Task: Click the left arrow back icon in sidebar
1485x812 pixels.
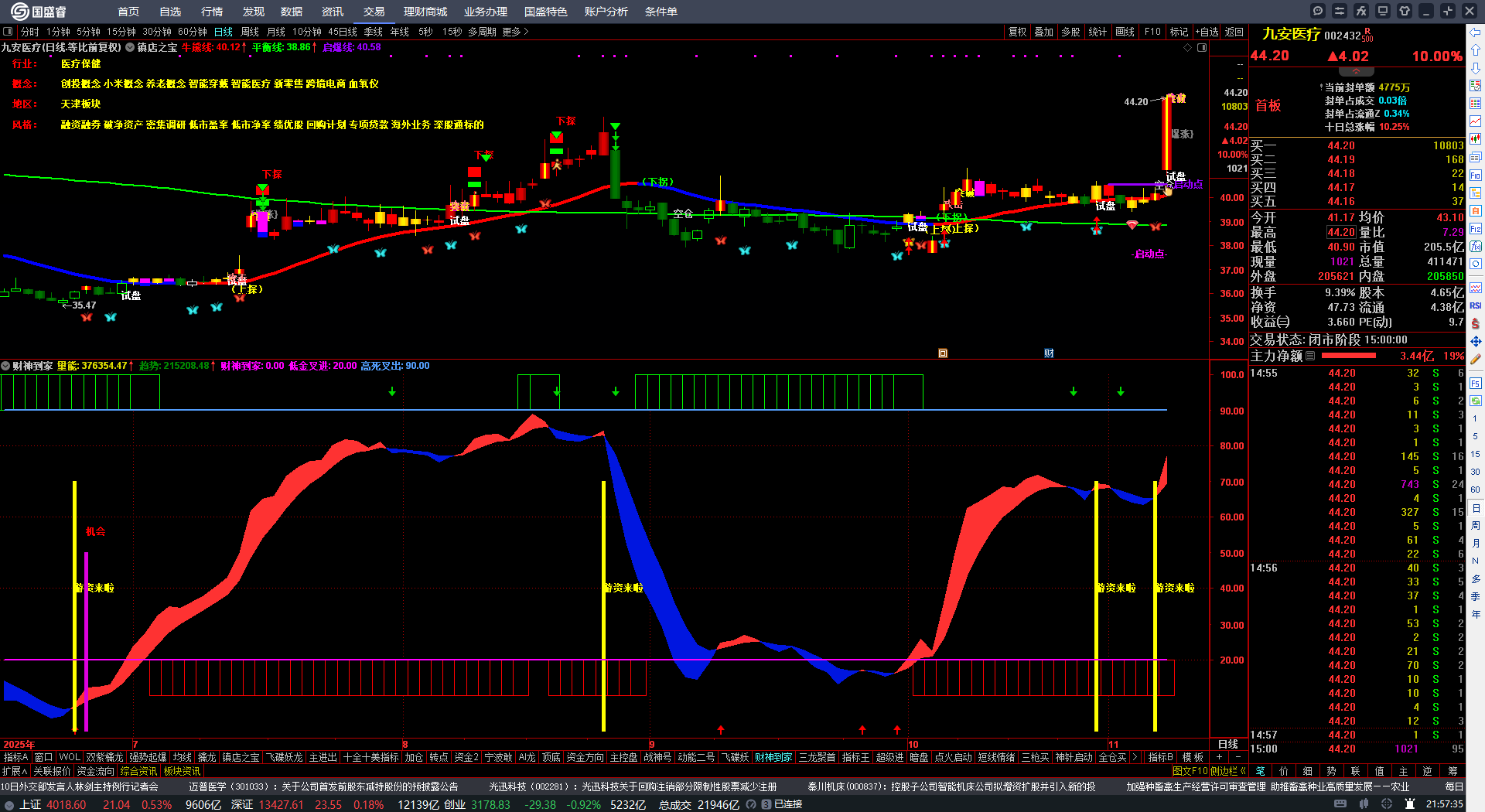Action: [1476, 32]
